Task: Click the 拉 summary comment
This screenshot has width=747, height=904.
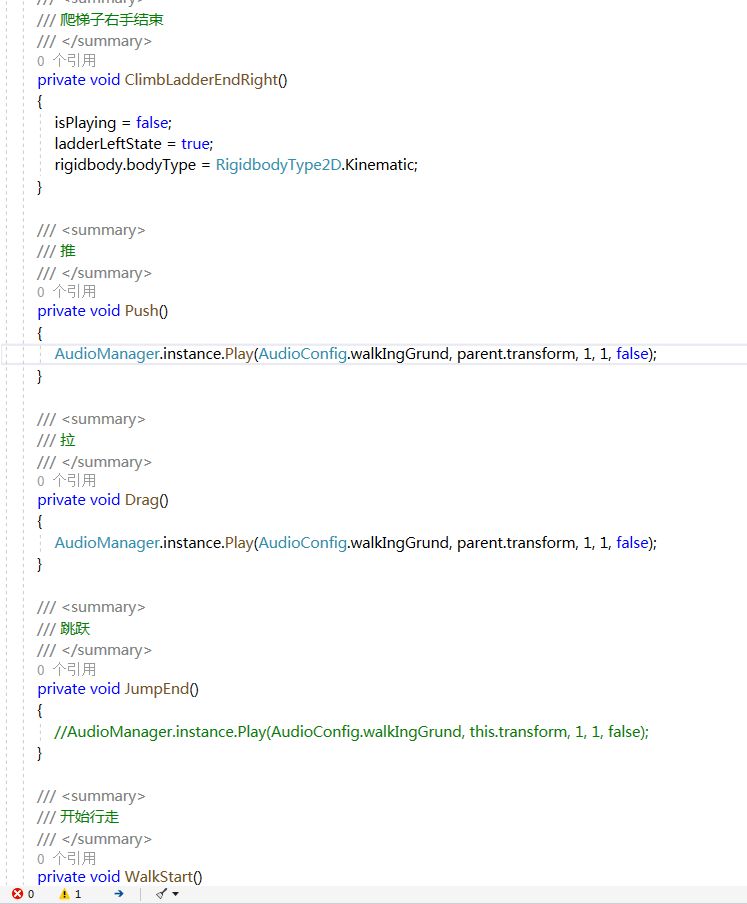Action: tap(68, 440)
